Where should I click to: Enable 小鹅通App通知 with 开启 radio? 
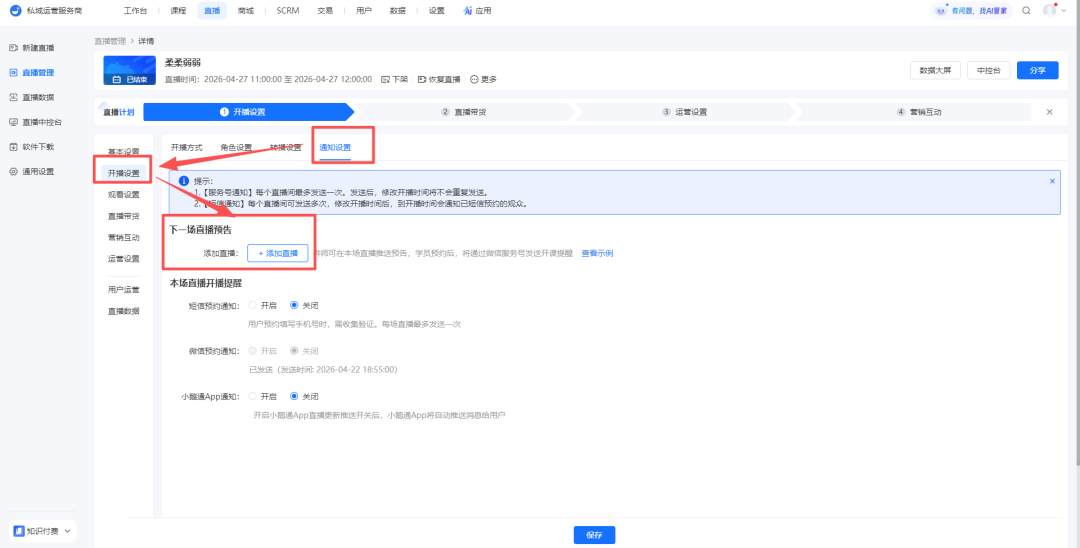pyautogui.click(x=253, y=397)
